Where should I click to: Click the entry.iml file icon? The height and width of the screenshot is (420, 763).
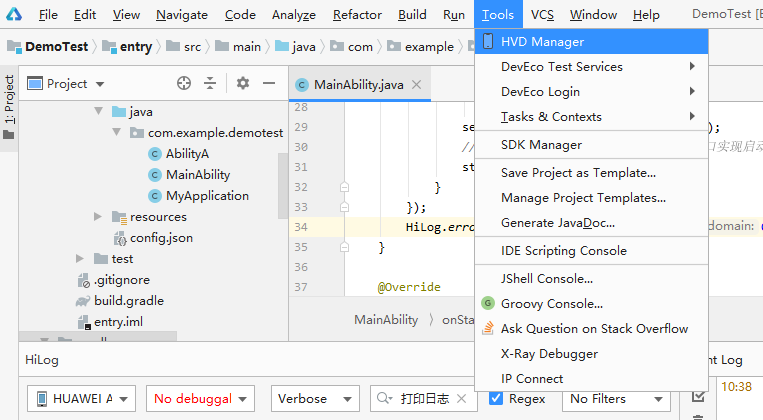point(84,322)
